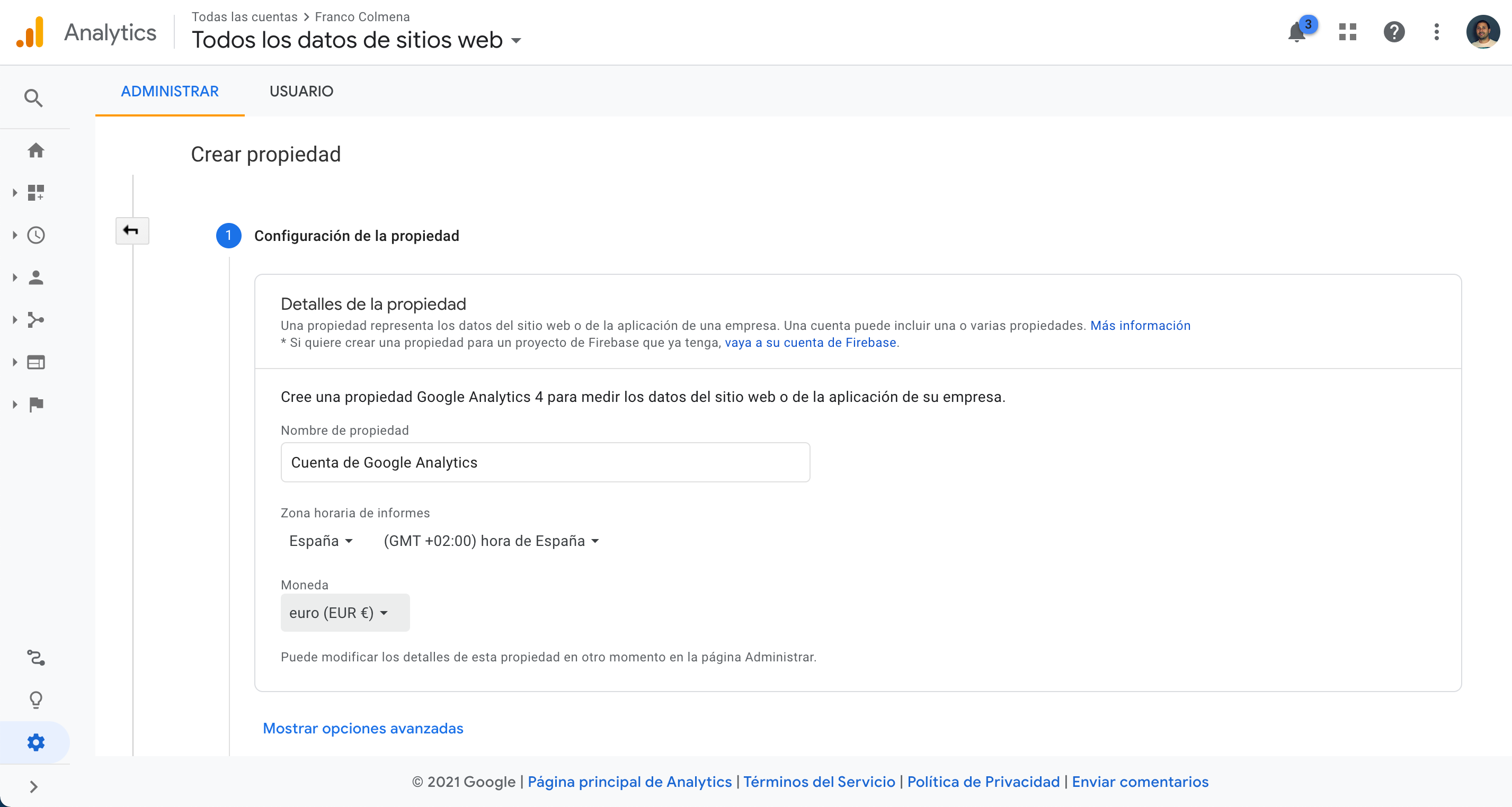The height and width of the screenshot is (807, 1512).
Task: Expand España timezone country dropdown
Action: [x=318, y=541]
